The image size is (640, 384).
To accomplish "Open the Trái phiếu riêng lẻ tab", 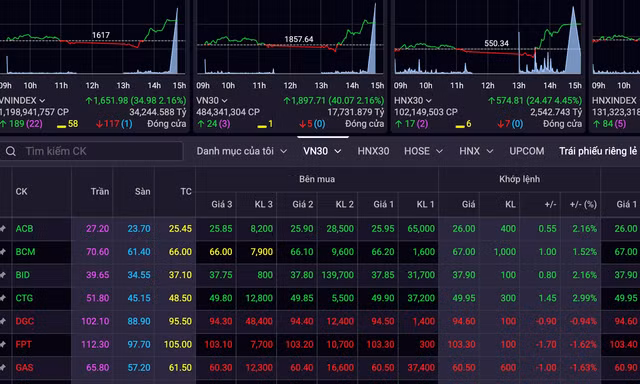I will [598, 151].
